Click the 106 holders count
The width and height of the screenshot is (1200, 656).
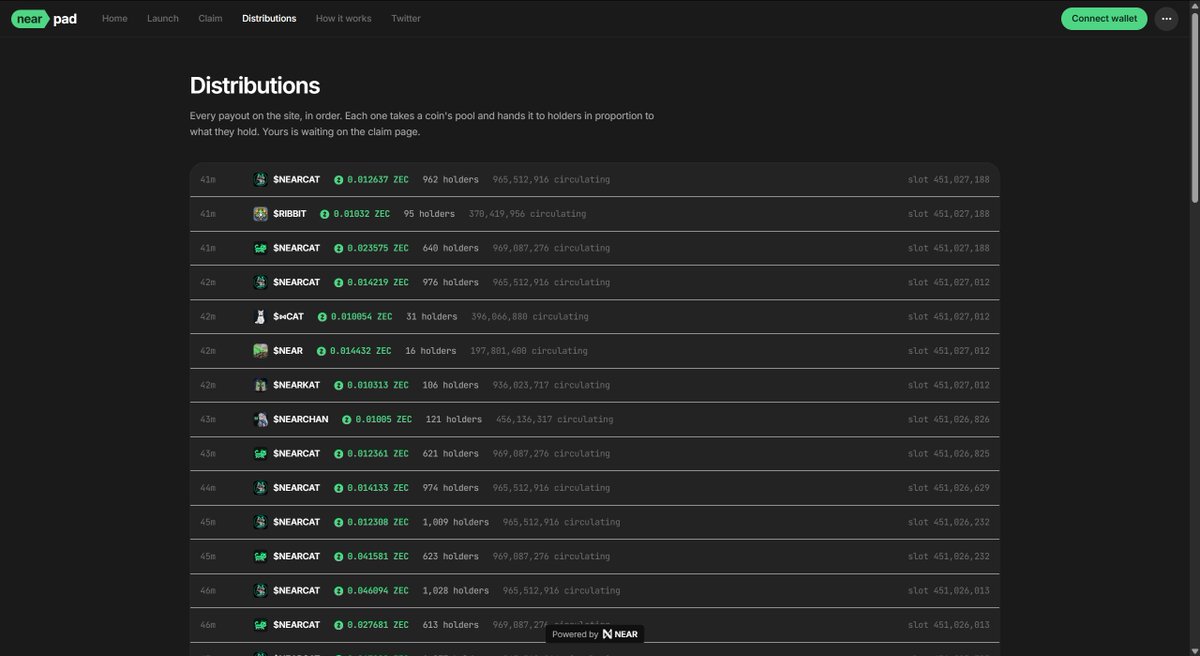(451, 385)
